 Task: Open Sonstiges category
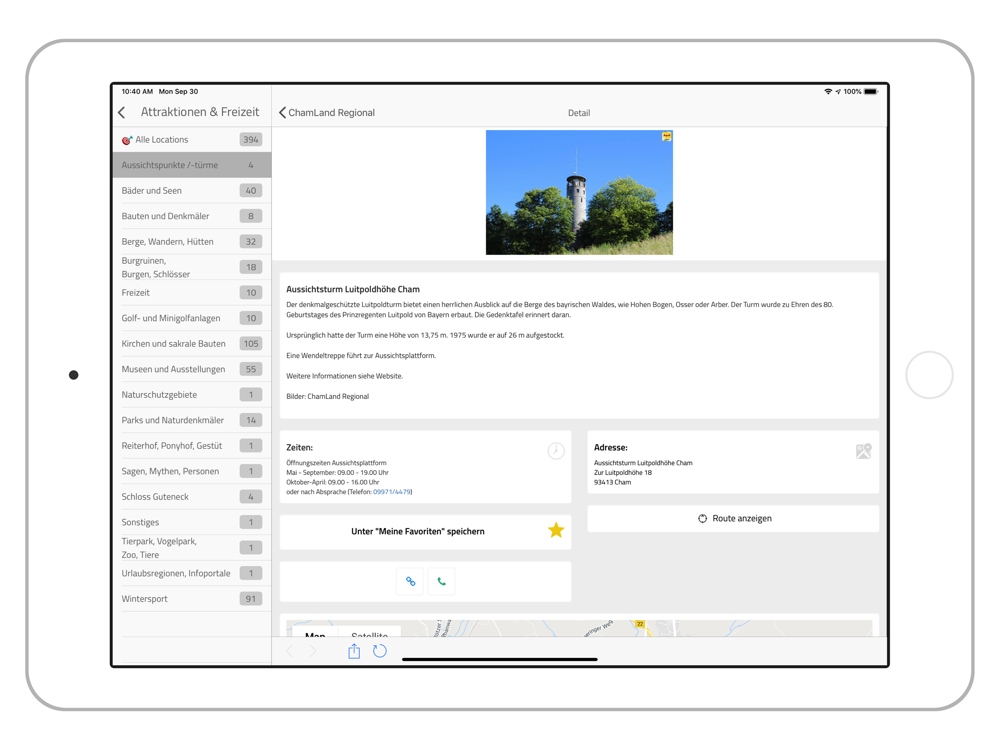(191, 522)
